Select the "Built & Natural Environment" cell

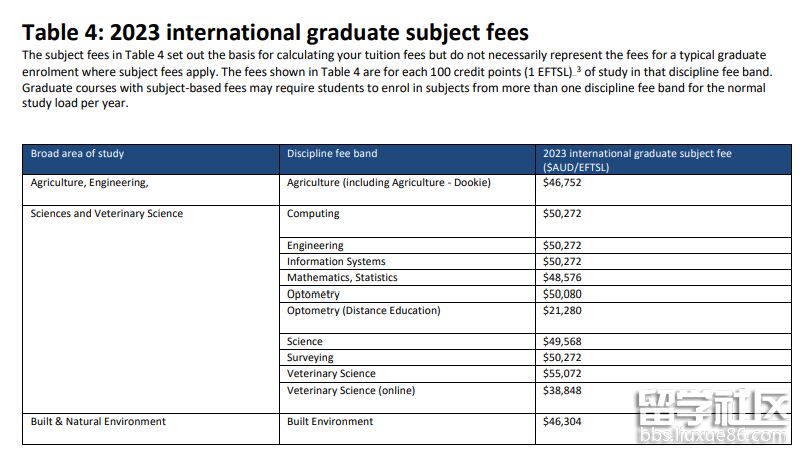tap(98, 421)
